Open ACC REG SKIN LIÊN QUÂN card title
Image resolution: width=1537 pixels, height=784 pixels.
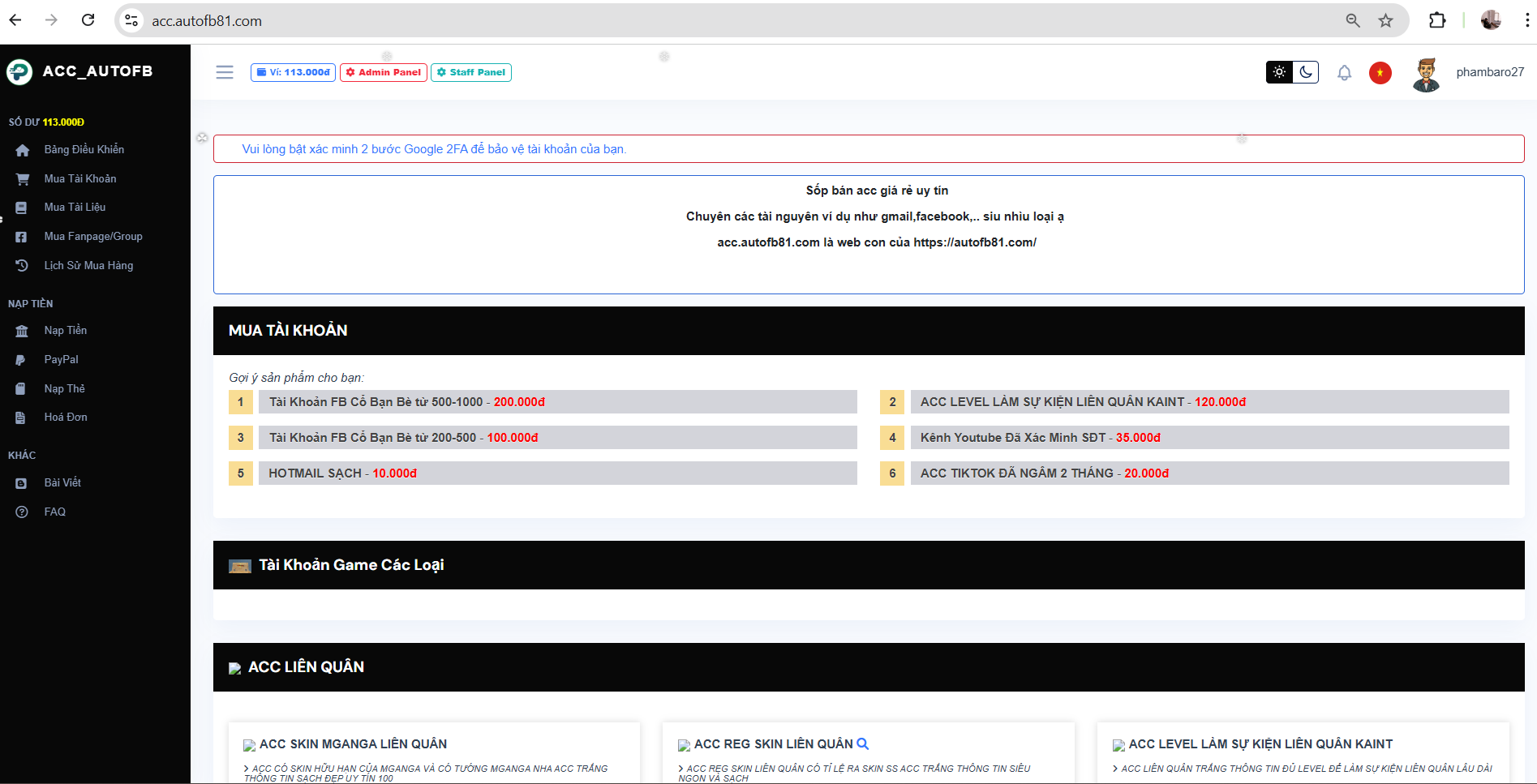point(774,744)
